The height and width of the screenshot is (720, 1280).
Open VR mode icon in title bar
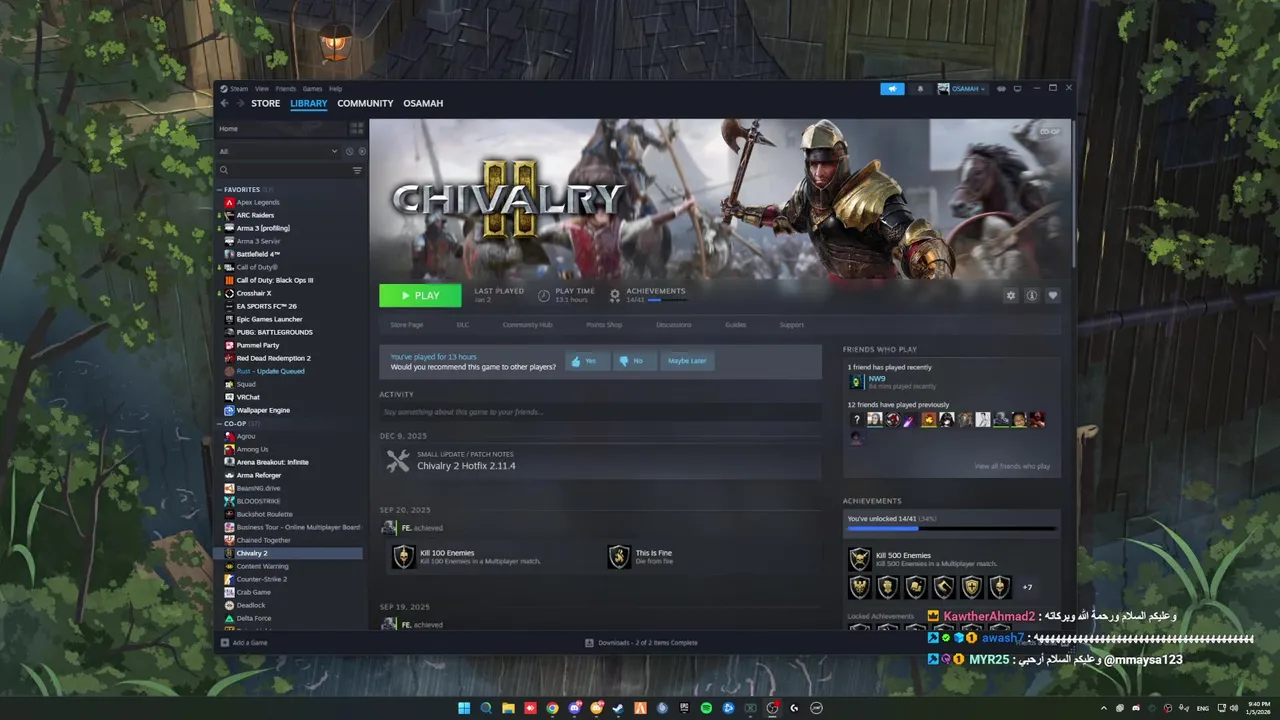pyautogui.click(x=1002, y=89)
